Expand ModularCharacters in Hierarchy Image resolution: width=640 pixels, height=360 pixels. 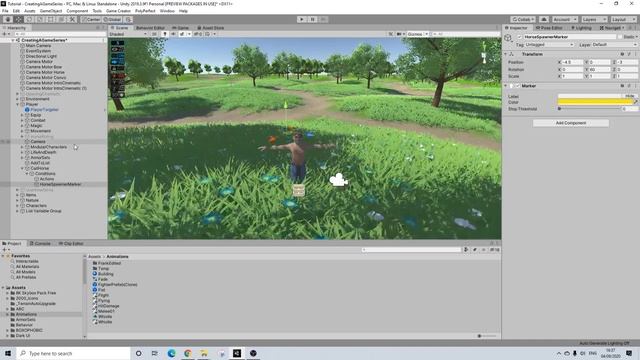pyautogui.click(x=22, y=147)
